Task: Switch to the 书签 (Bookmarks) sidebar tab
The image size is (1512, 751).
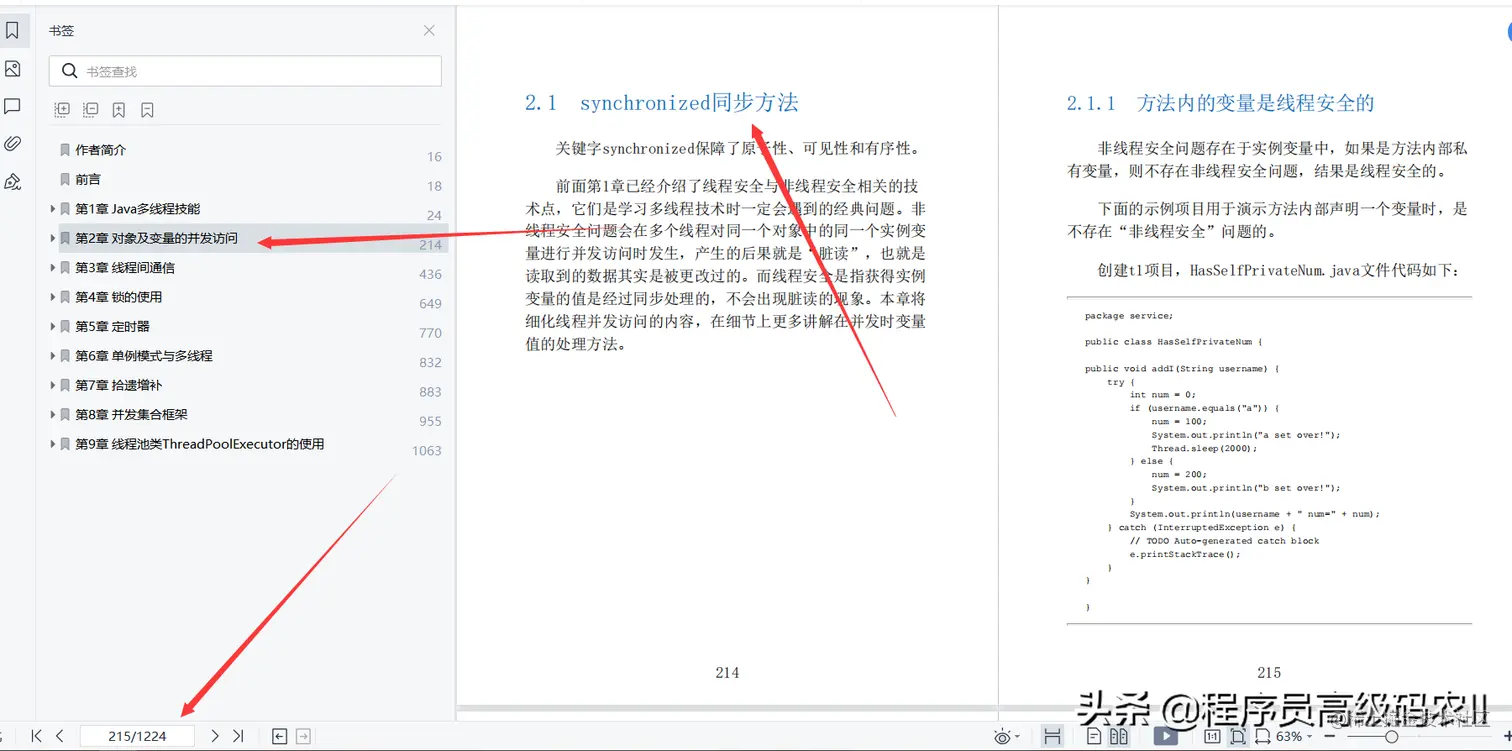Action: point(15,30)
